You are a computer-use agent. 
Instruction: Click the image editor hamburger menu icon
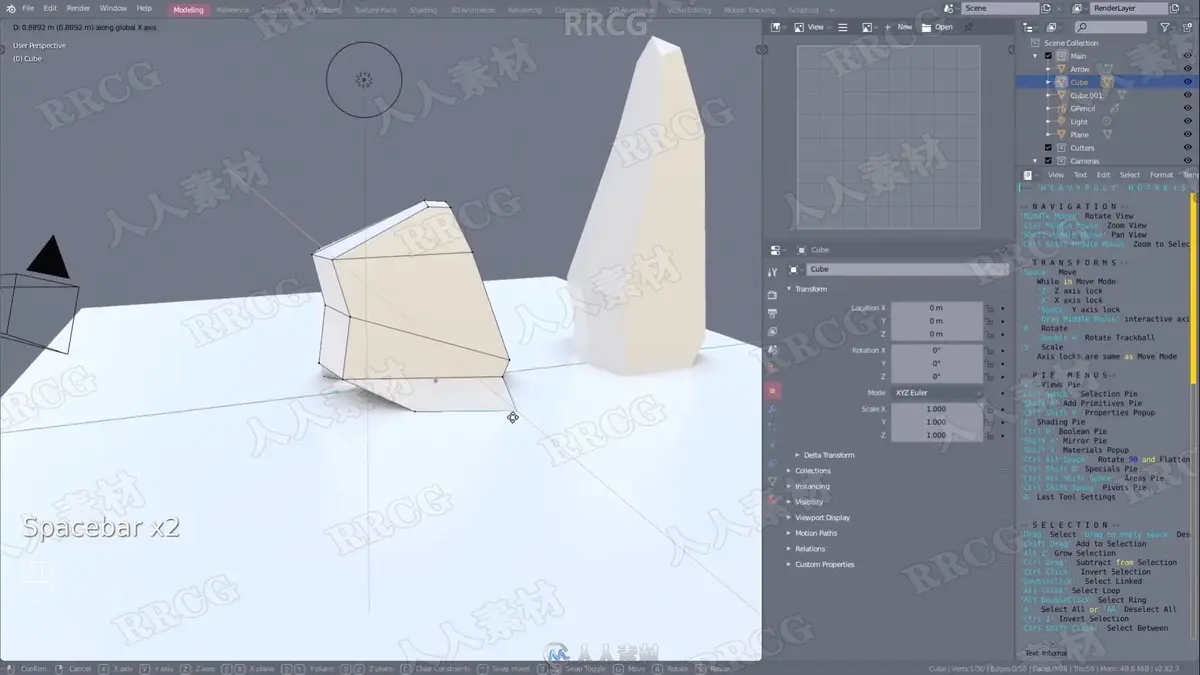click(x=843, y=27)
